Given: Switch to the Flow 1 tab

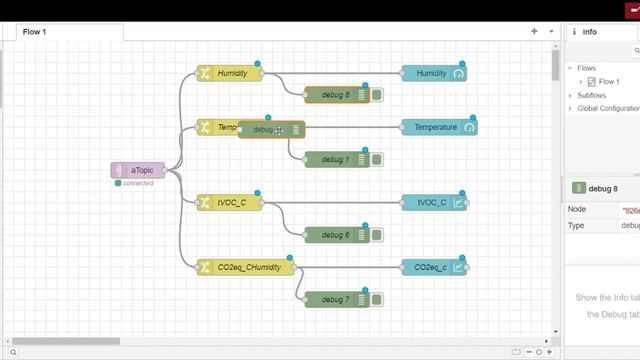Looking at the screenshot, I should [70, 32].
